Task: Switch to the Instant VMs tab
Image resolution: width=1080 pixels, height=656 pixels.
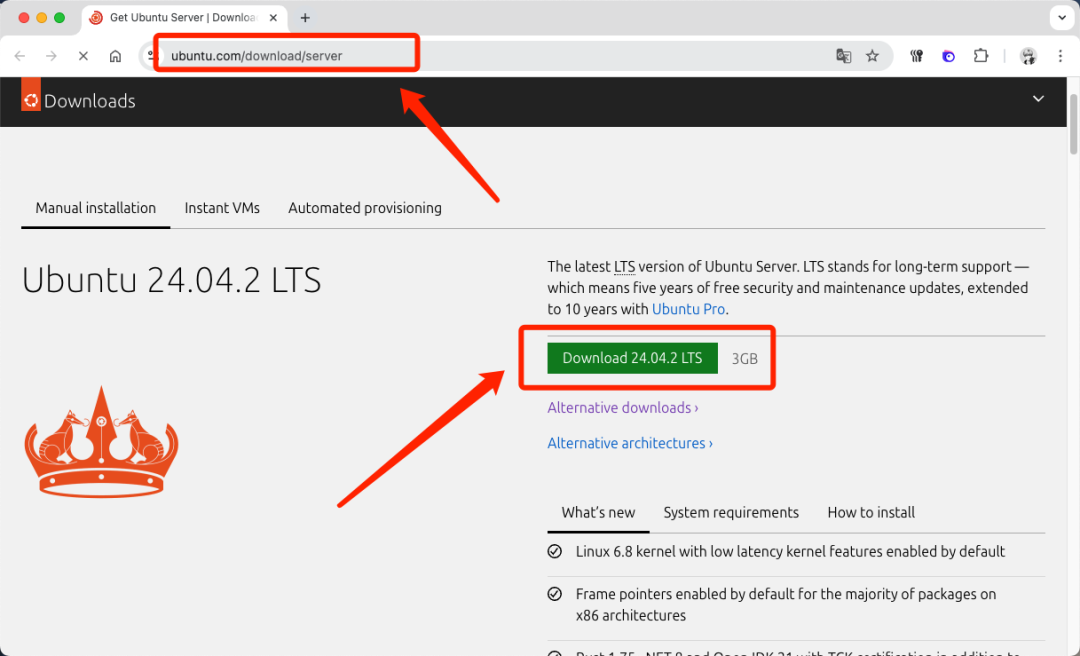Action: (222, 208)
